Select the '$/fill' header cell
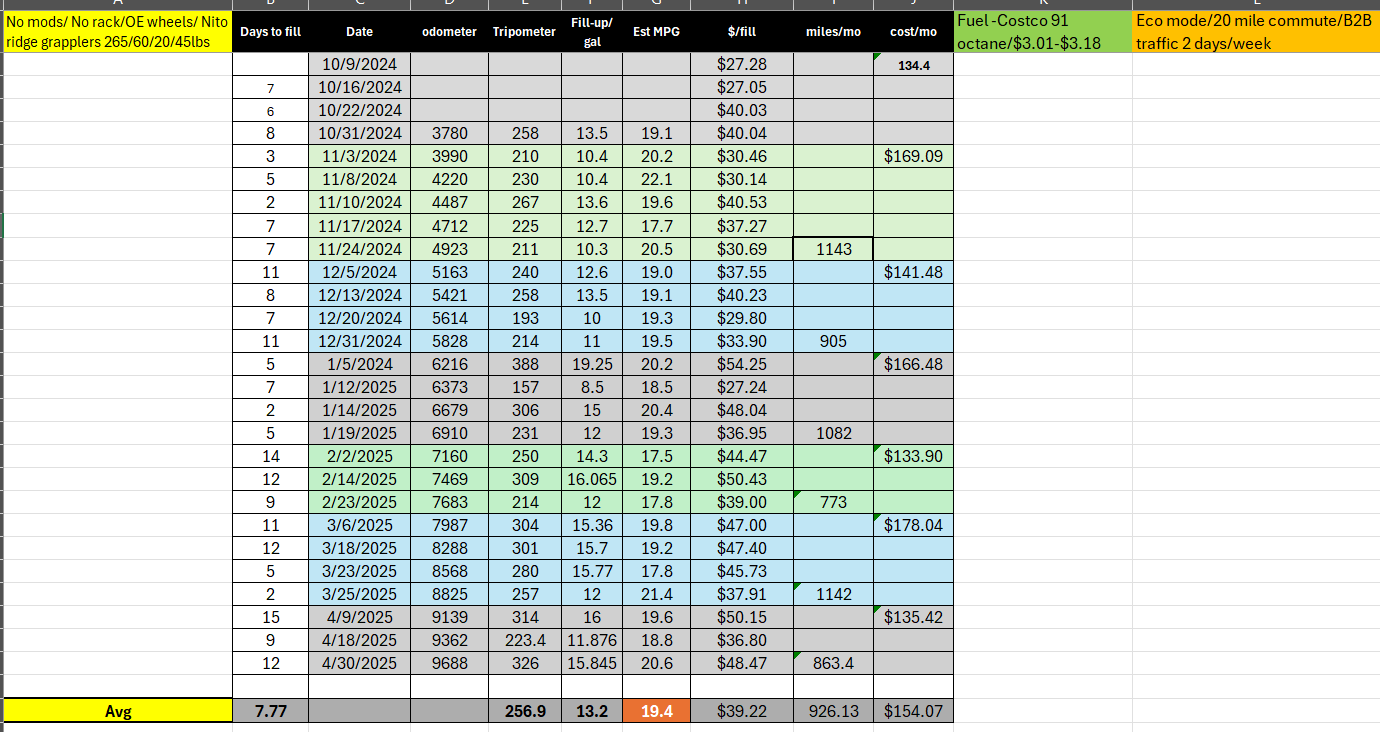Viewport: 1380px width, 732px height. coord(742,32)
